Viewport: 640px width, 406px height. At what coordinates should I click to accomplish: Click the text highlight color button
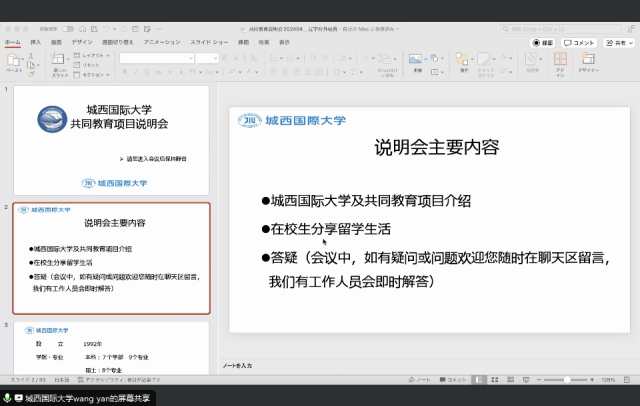tap(233, 72)
